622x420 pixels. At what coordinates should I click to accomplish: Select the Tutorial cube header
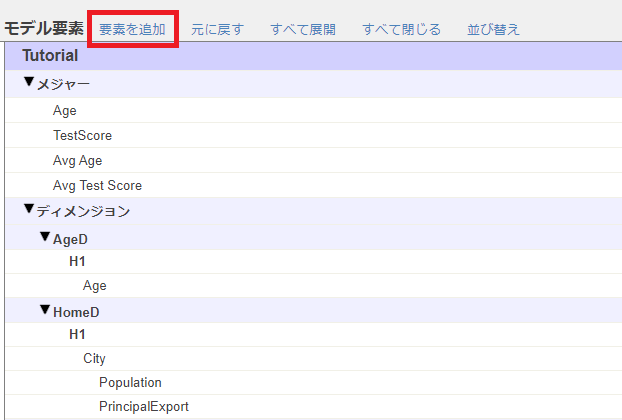click(x=50, y=56)
